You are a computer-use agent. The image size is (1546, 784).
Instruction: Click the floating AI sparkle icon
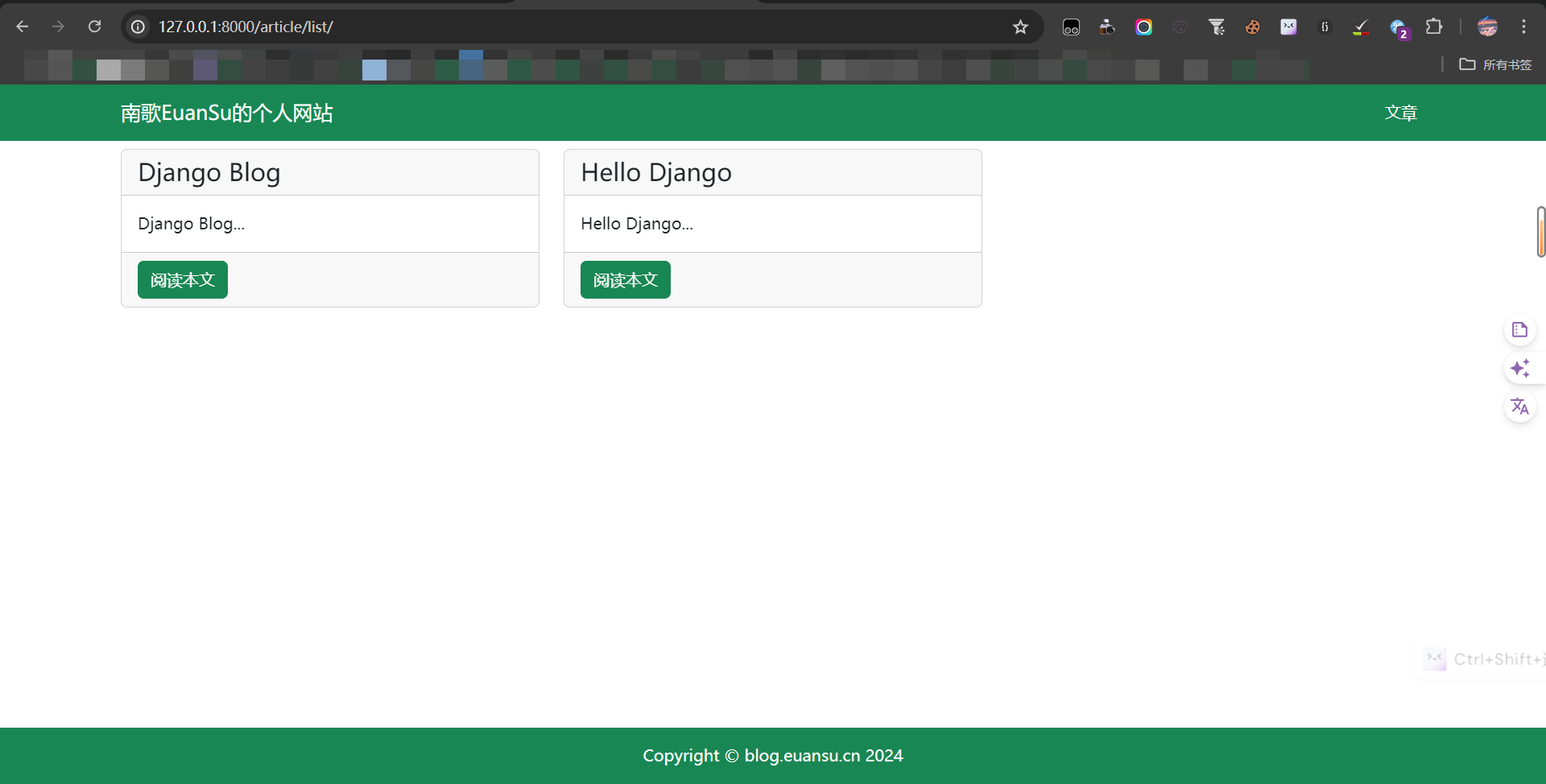coord(1519,369)
